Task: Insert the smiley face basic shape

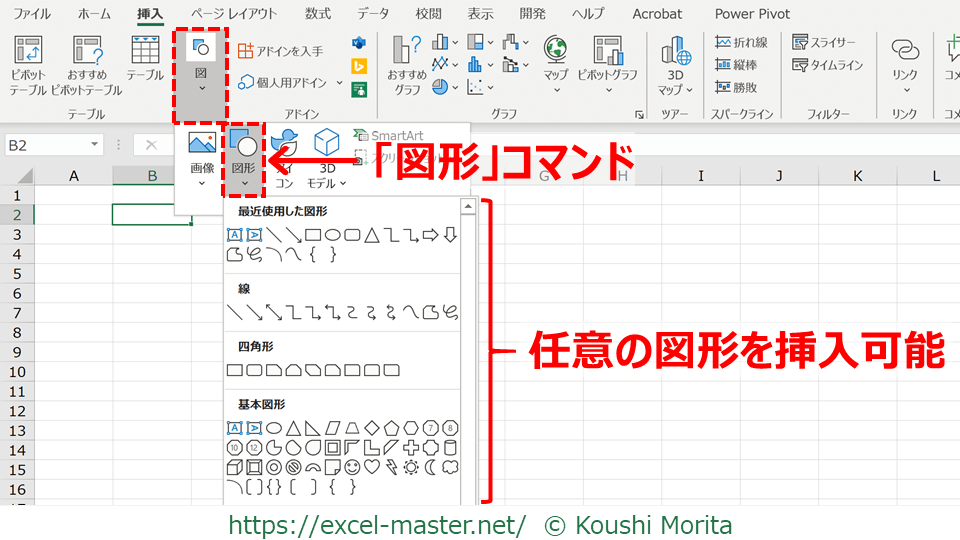Action: 352,467
